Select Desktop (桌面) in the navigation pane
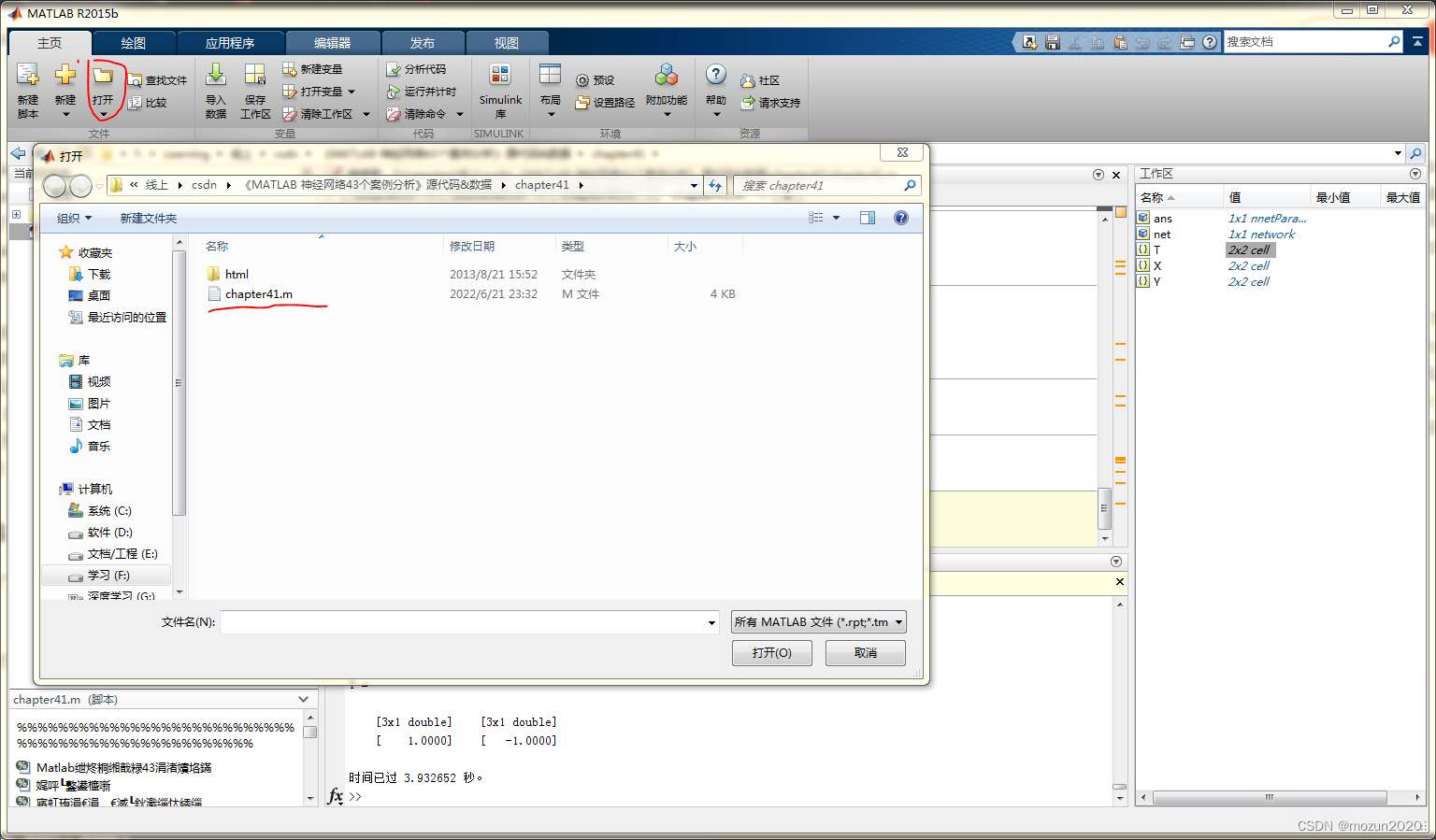Viewport: 1436px width, 840px height. pos(90,296)
